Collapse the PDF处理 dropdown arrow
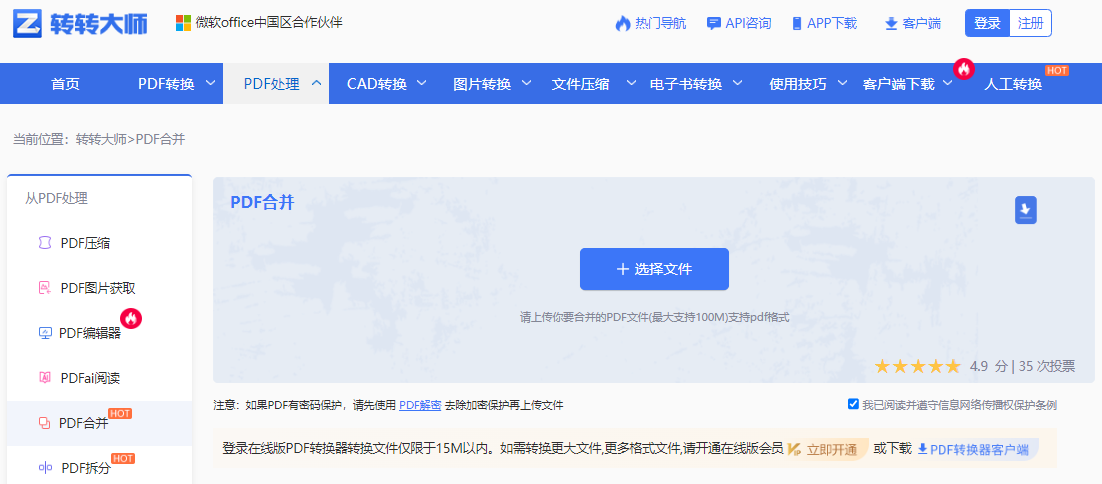Viewport: 1102px width, 484px height. point(316,83)
